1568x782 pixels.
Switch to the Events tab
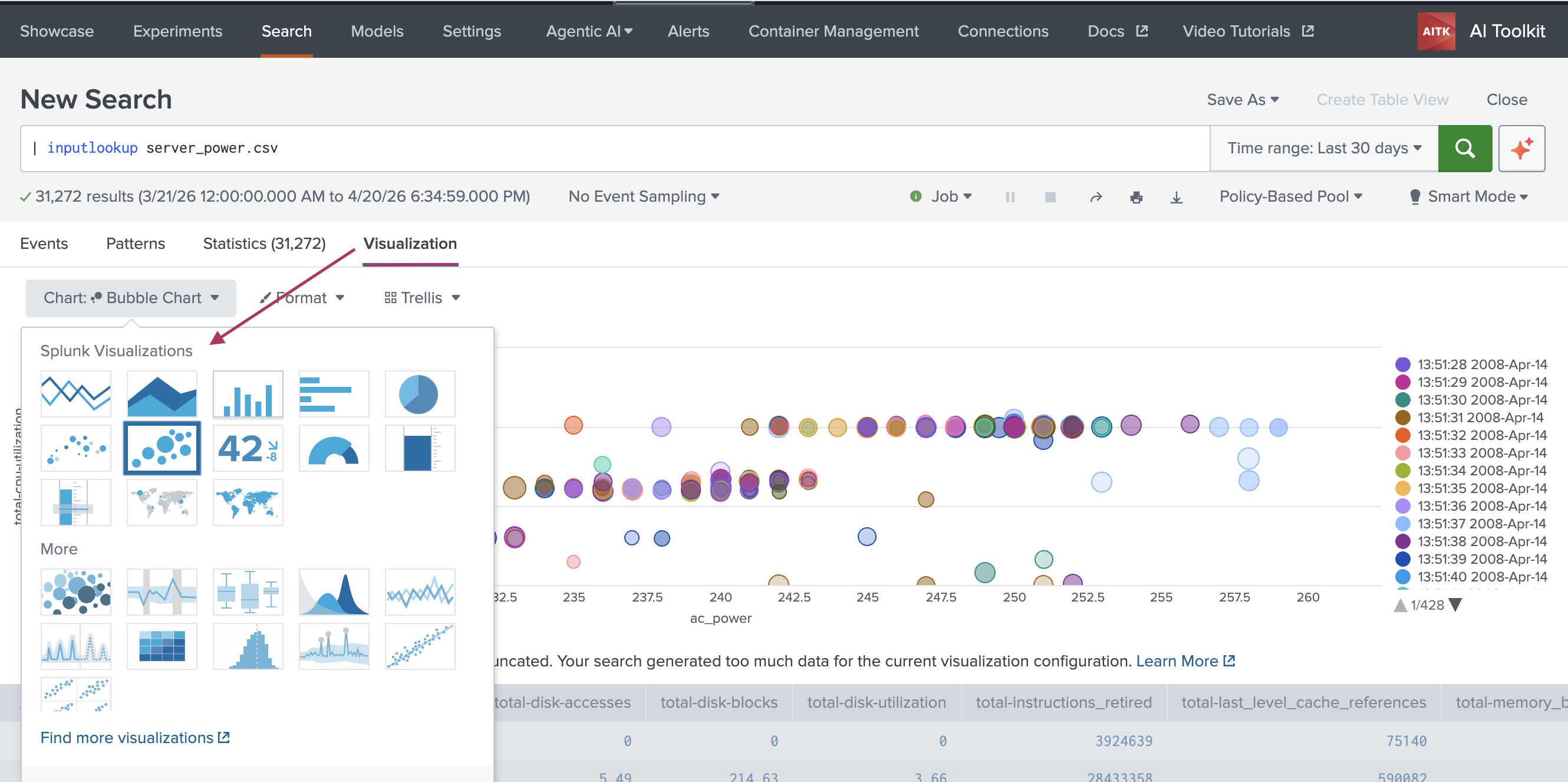(x=44, y=244)
